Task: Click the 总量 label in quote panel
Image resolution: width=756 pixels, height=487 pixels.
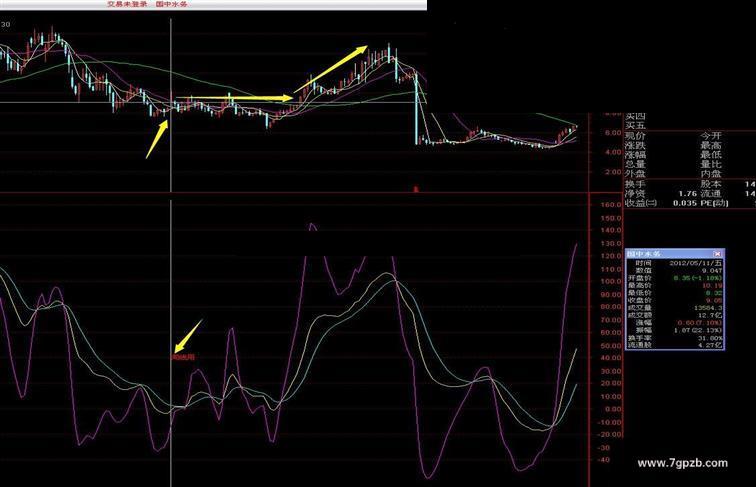Action: click(635, 164)
